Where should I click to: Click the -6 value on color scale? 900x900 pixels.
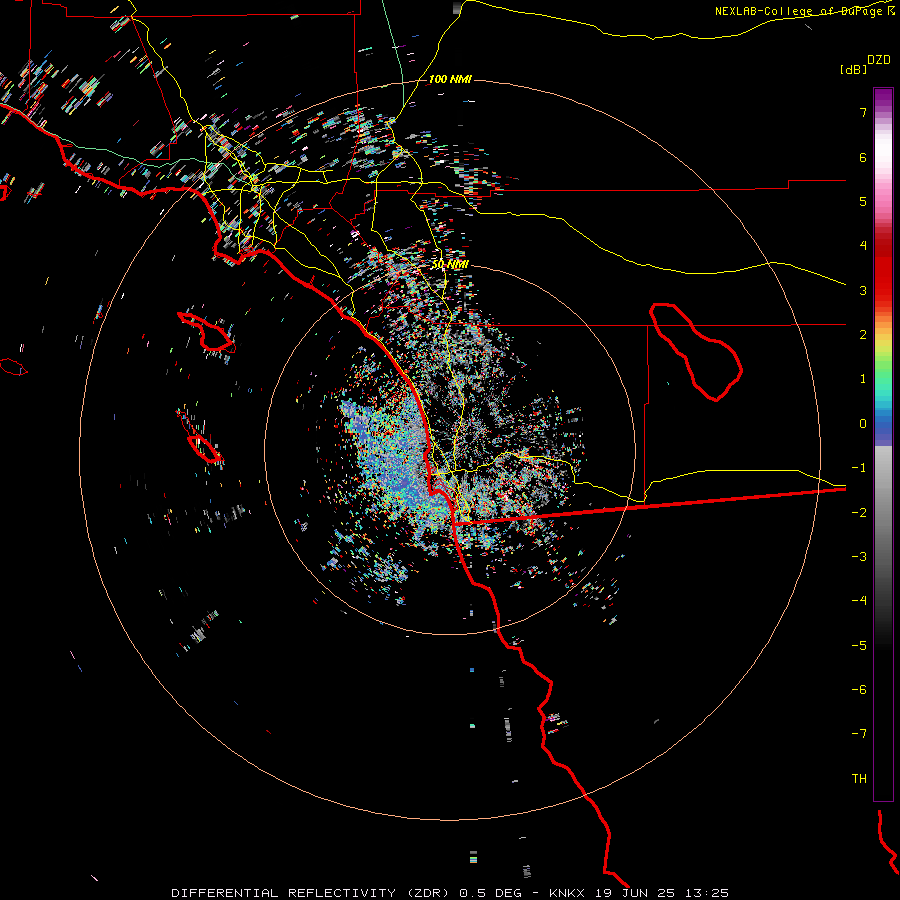click(x=859, y=690)
